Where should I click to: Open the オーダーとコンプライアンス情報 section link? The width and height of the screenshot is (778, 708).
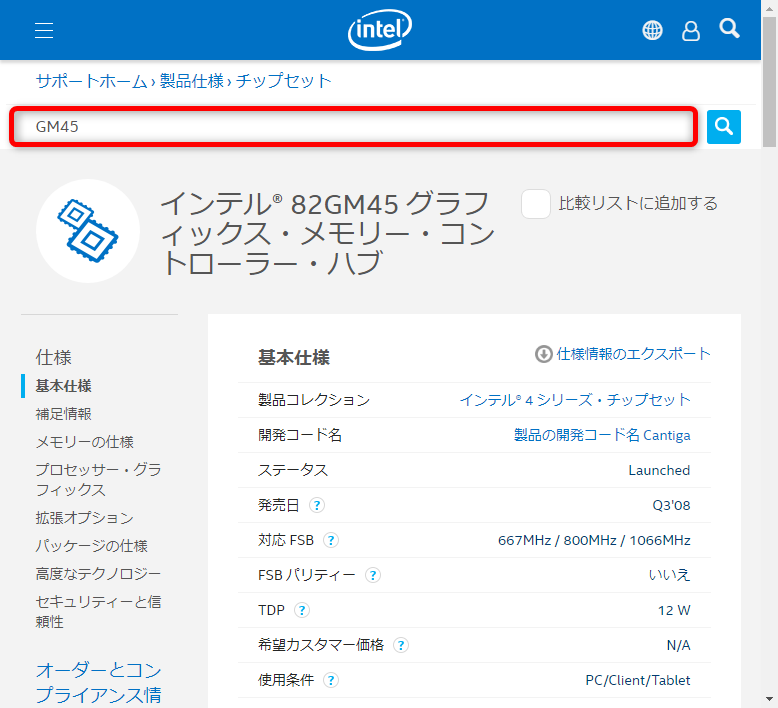(x=98, y=683)
